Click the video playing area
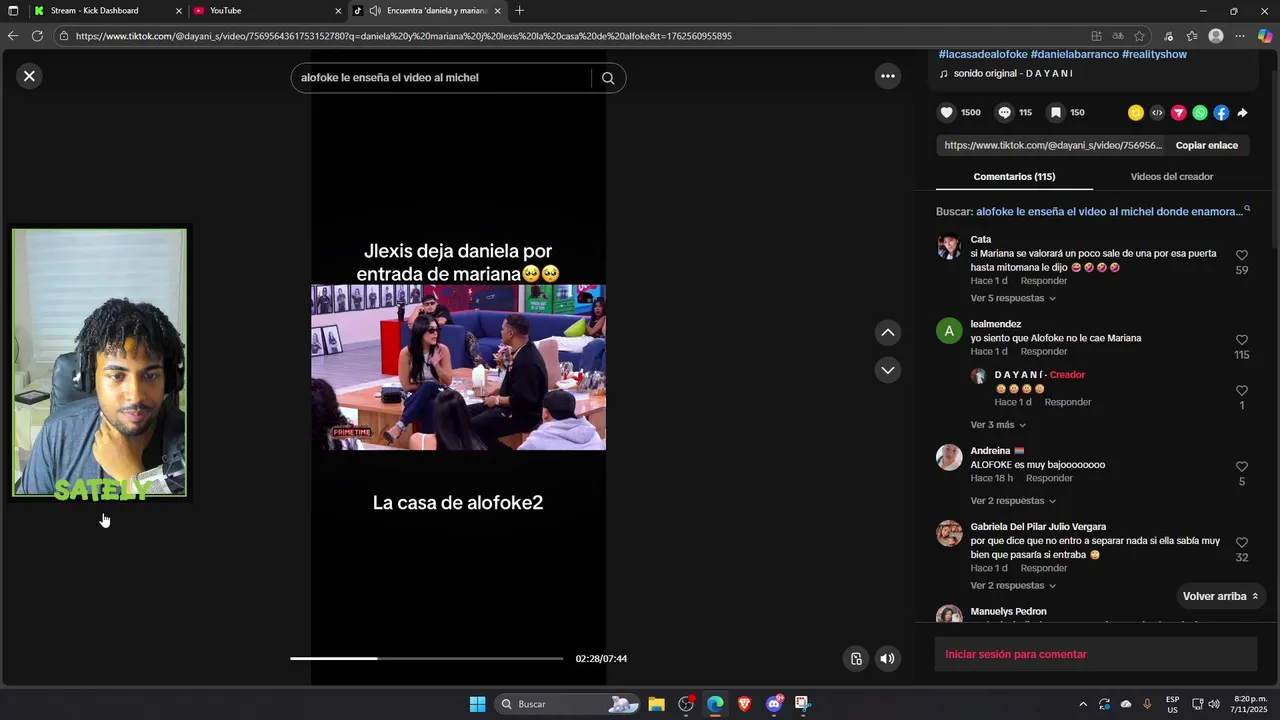This screenshot has width=1280, height=720. coord(458,367)
